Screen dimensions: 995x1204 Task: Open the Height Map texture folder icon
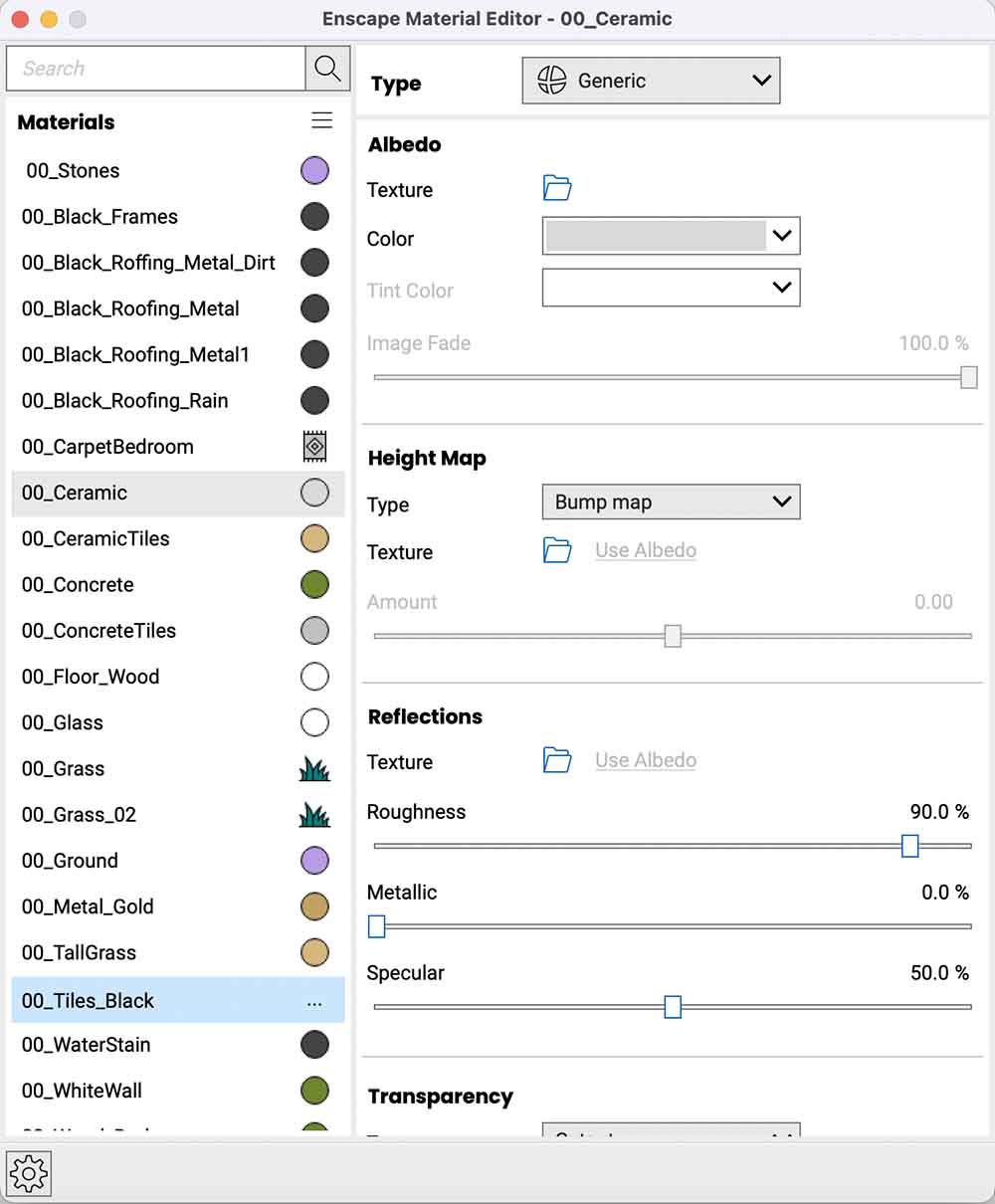[x=556, y=550]
